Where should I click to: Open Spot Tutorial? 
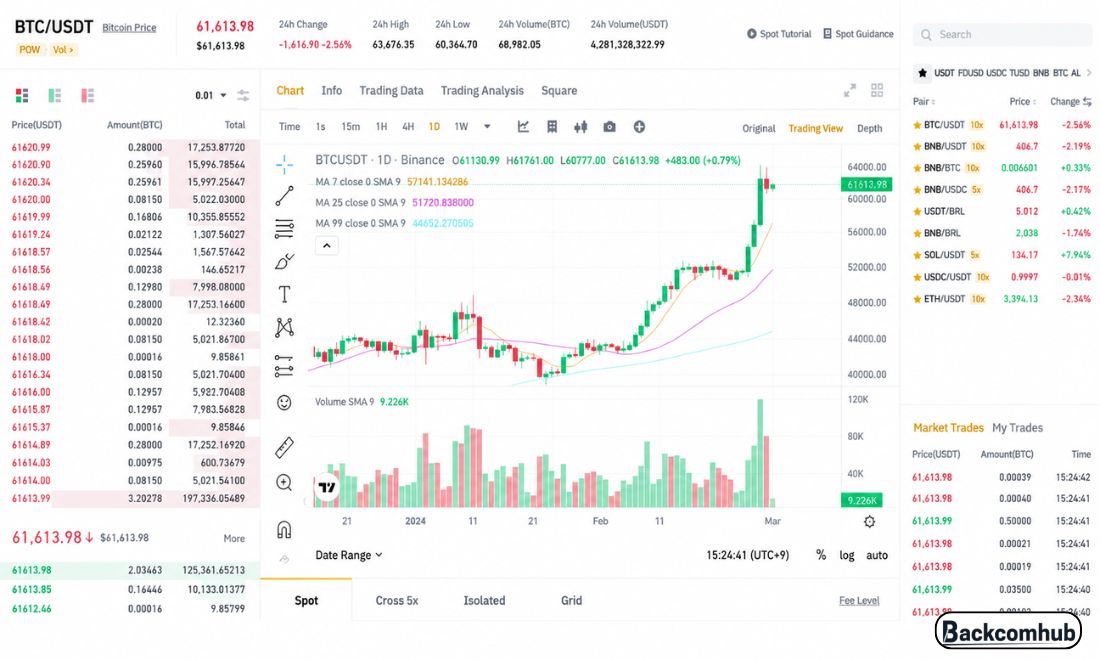779,34
